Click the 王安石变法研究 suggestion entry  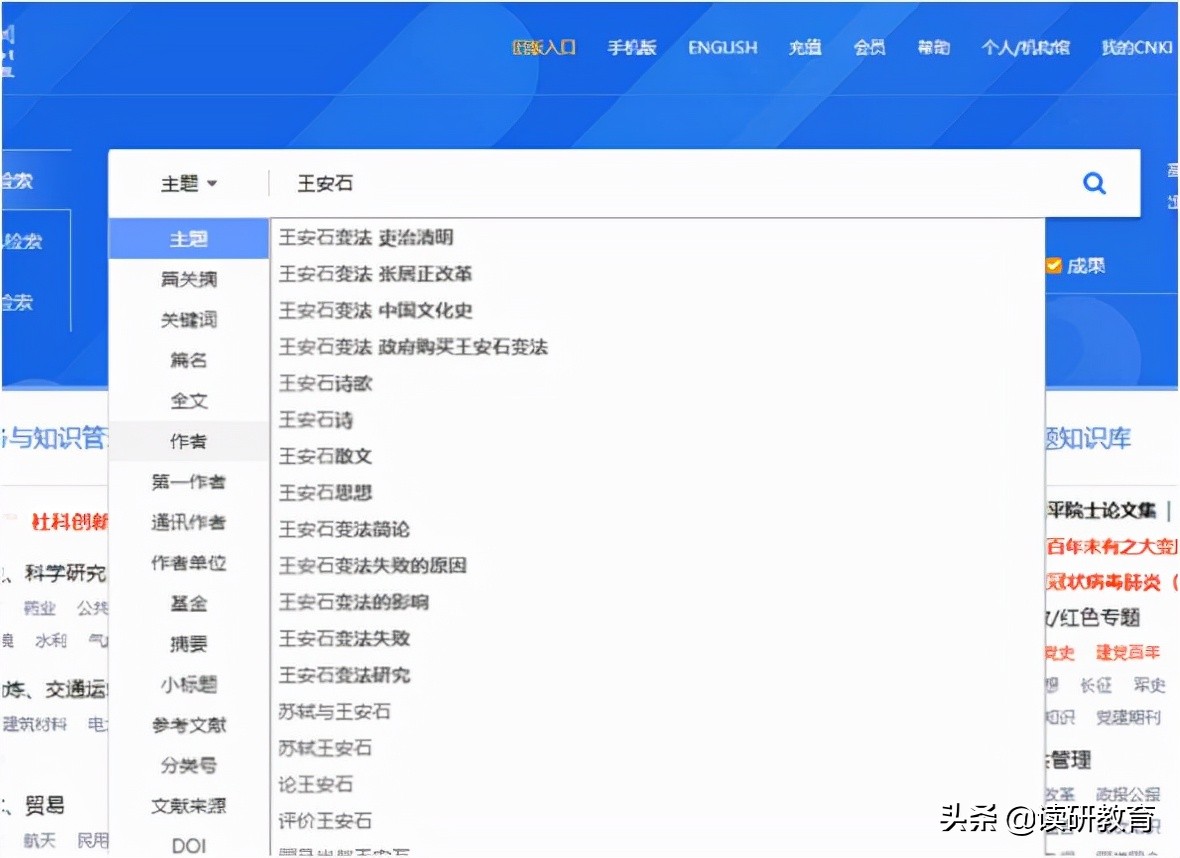345,675
